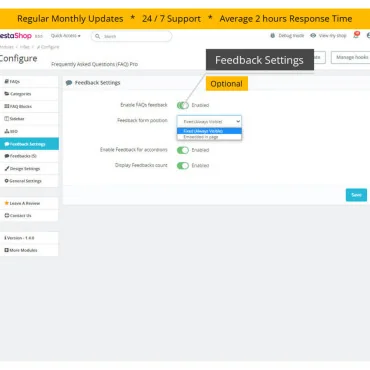This screenshot has width=370, height=370.
Task: Open More Modules item
Action: click(x=29, y=250)
